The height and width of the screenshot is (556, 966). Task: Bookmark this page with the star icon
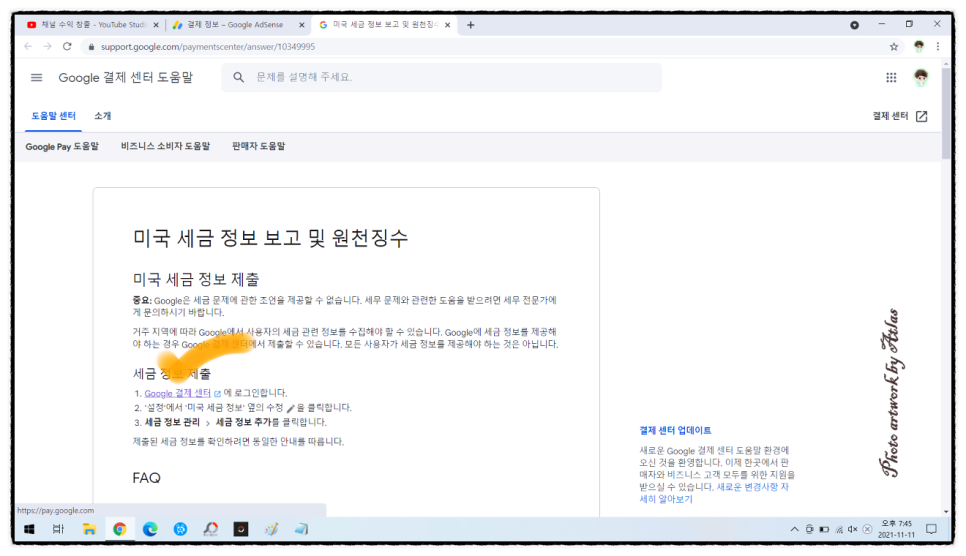pos(894,47)
